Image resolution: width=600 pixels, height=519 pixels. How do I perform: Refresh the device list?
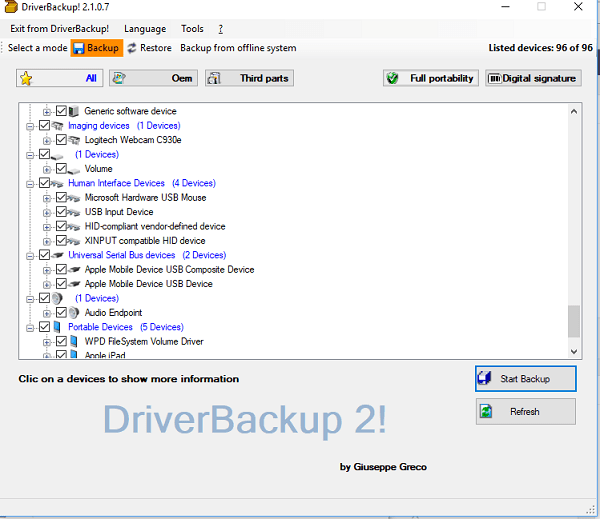point(525,411)
